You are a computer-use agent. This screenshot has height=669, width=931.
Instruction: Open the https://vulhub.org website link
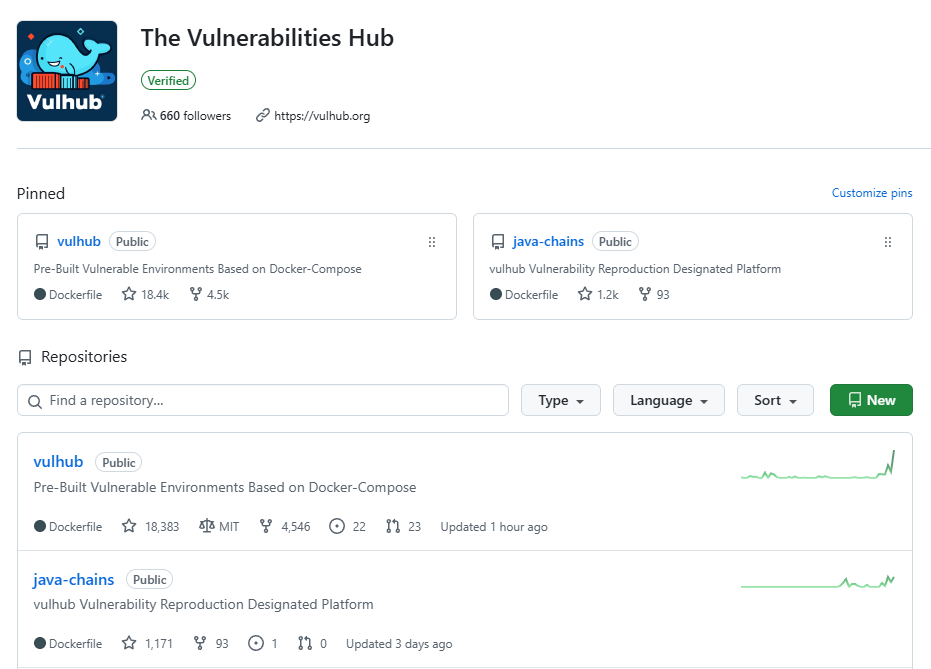(x=322, y=116)
